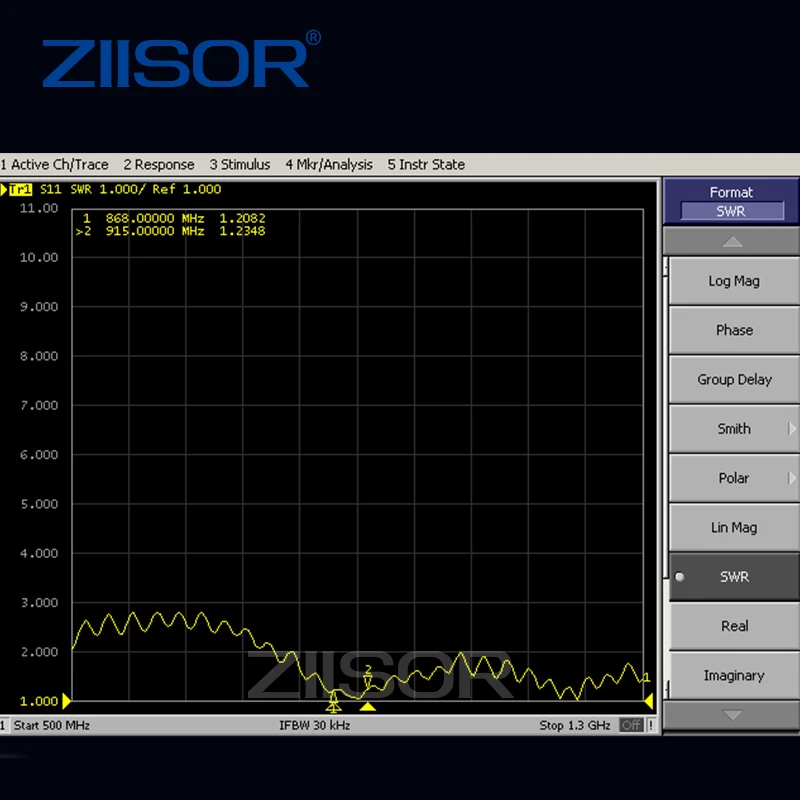Click the Stop 1.3 GHz status field
800x800 pixels.
(x=574, y=725)
